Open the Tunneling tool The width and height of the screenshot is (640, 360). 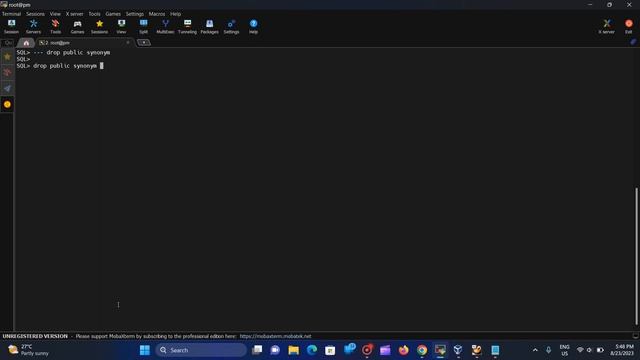(187, 27)
